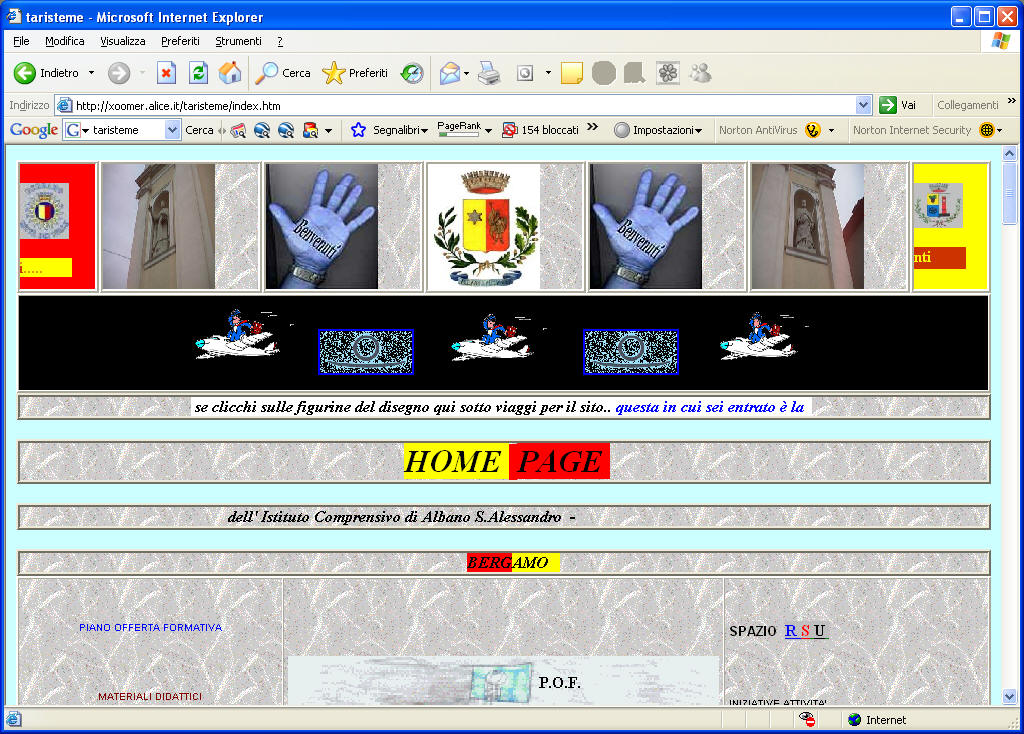Open the Visualizza menu

(122, 41)
